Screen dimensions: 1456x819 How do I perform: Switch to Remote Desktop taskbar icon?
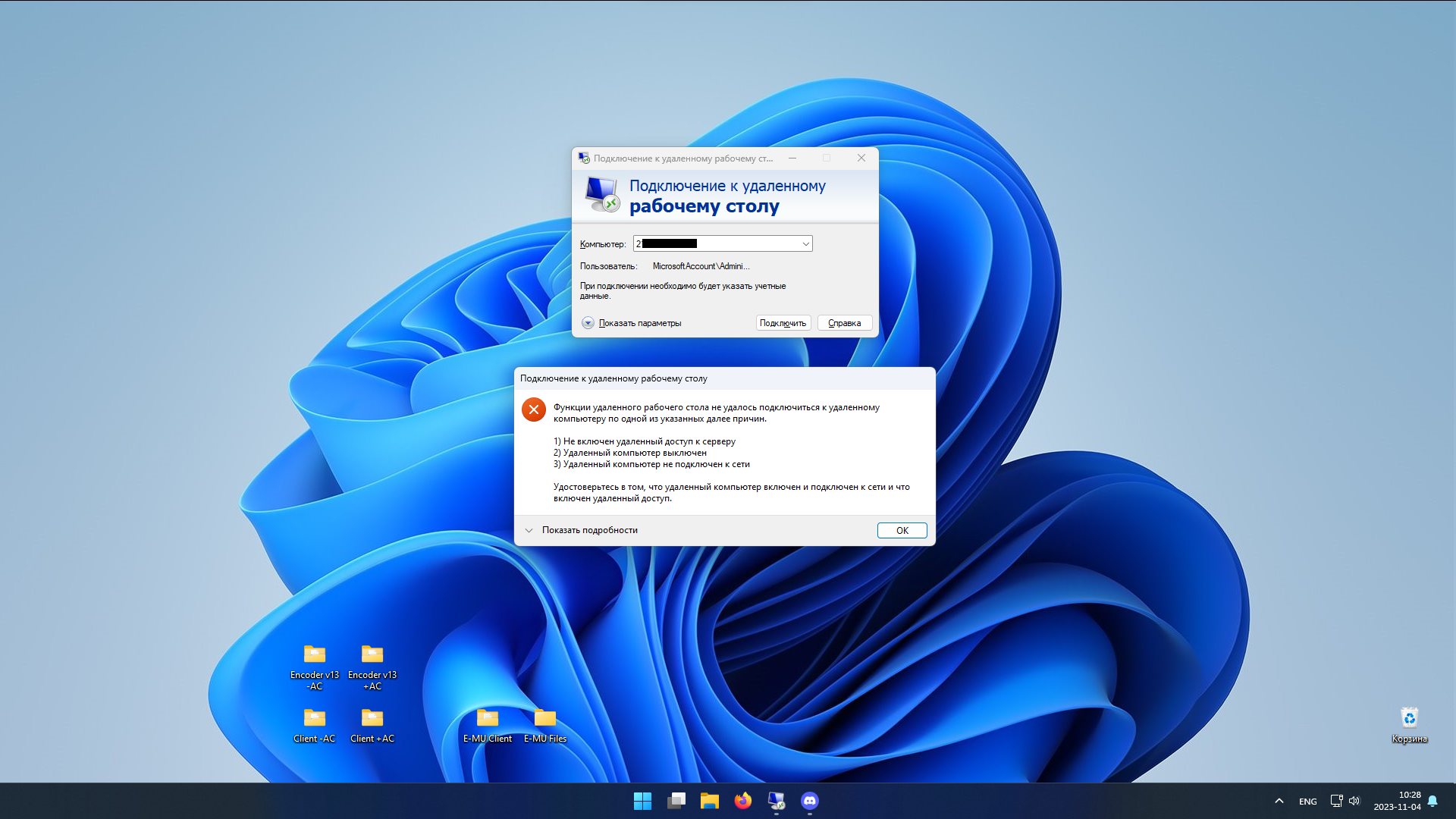point(777,801)
